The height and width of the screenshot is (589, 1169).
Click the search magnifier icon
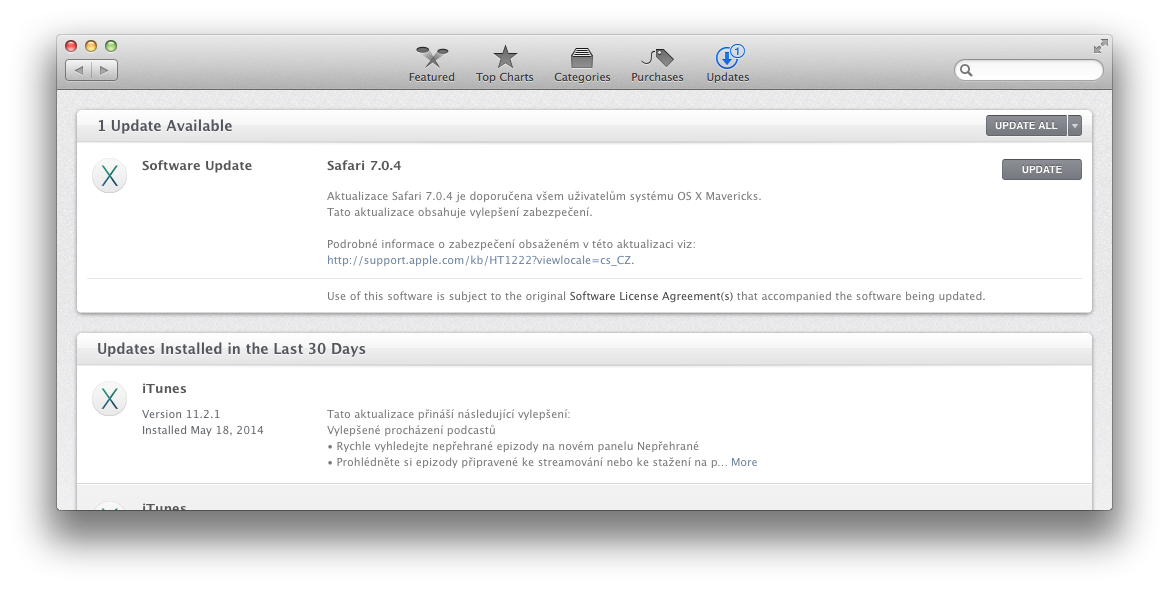click(x=966, y=70)
